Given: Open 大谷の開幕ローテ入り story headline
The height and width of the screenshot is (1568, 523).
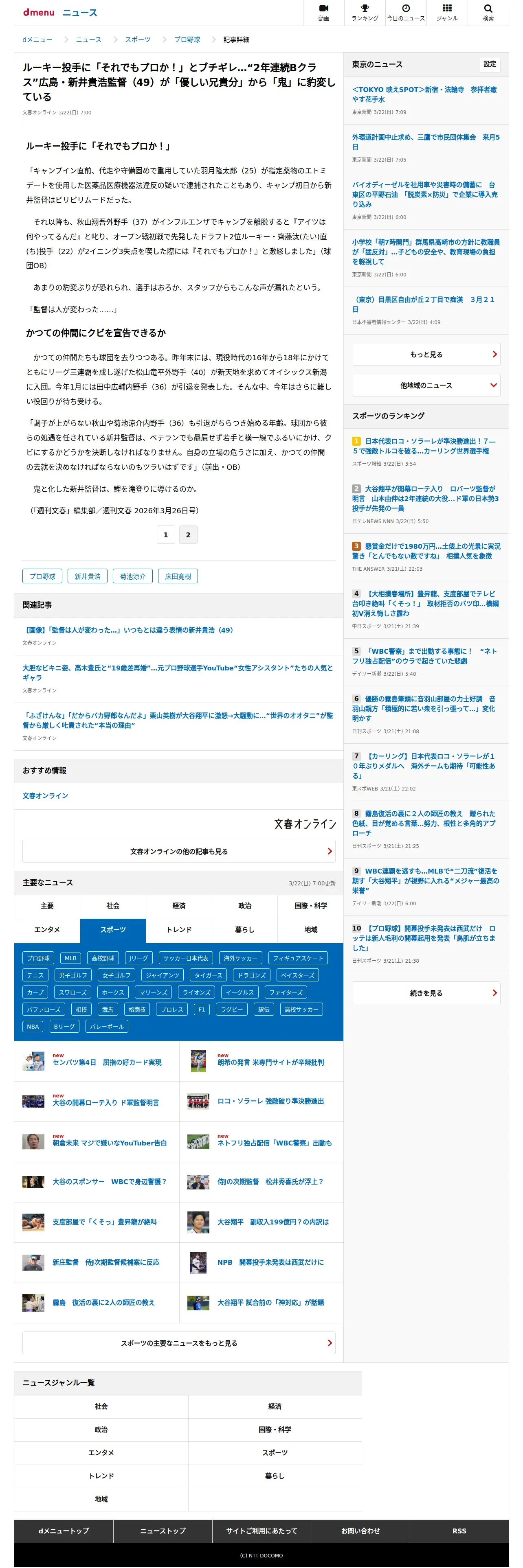Looking at the screenshot, I should click(x=105, y=1102).
